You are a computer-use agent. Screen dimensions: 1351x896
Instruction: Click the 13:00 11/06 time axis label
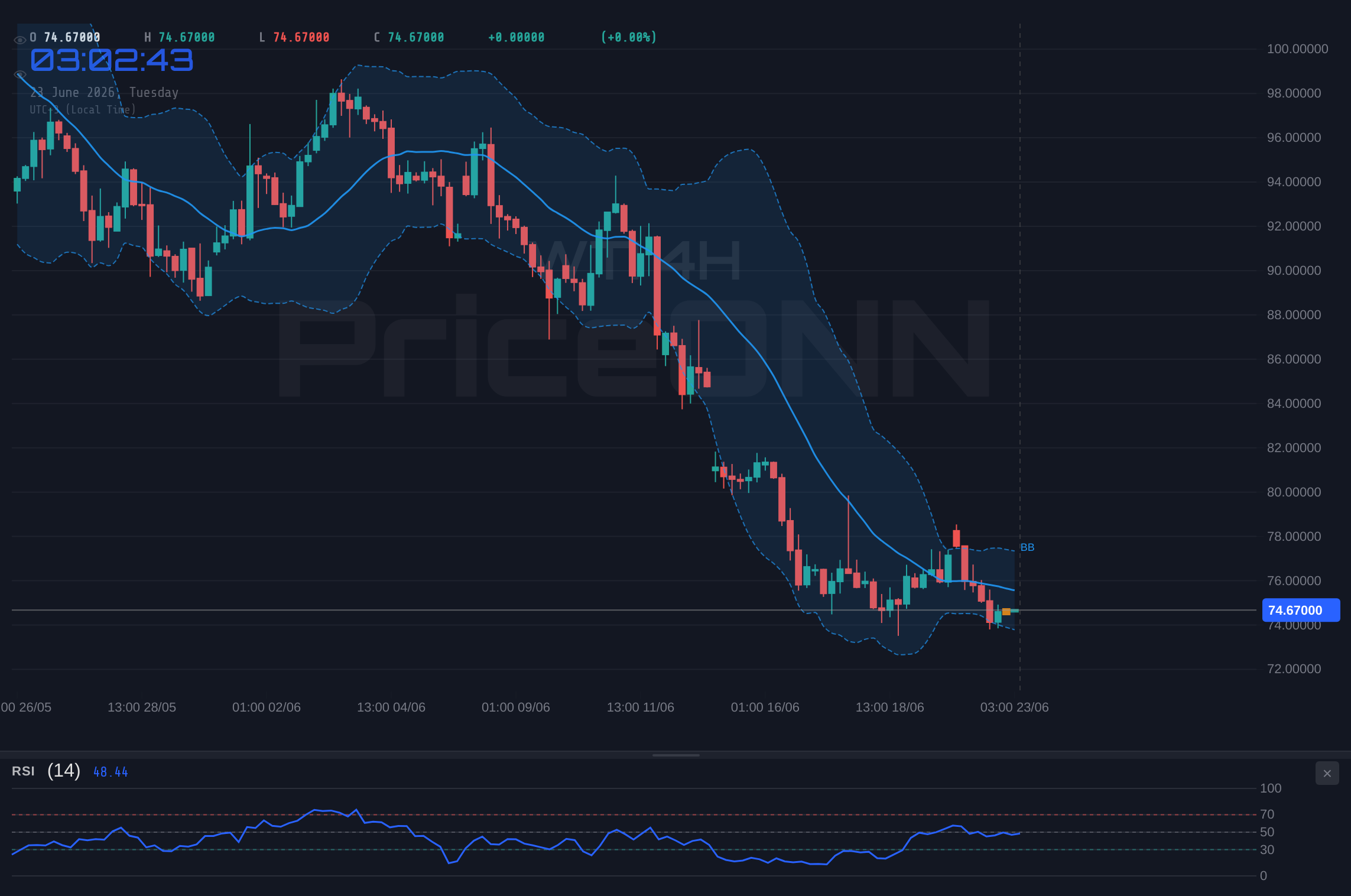pos(641,707)
